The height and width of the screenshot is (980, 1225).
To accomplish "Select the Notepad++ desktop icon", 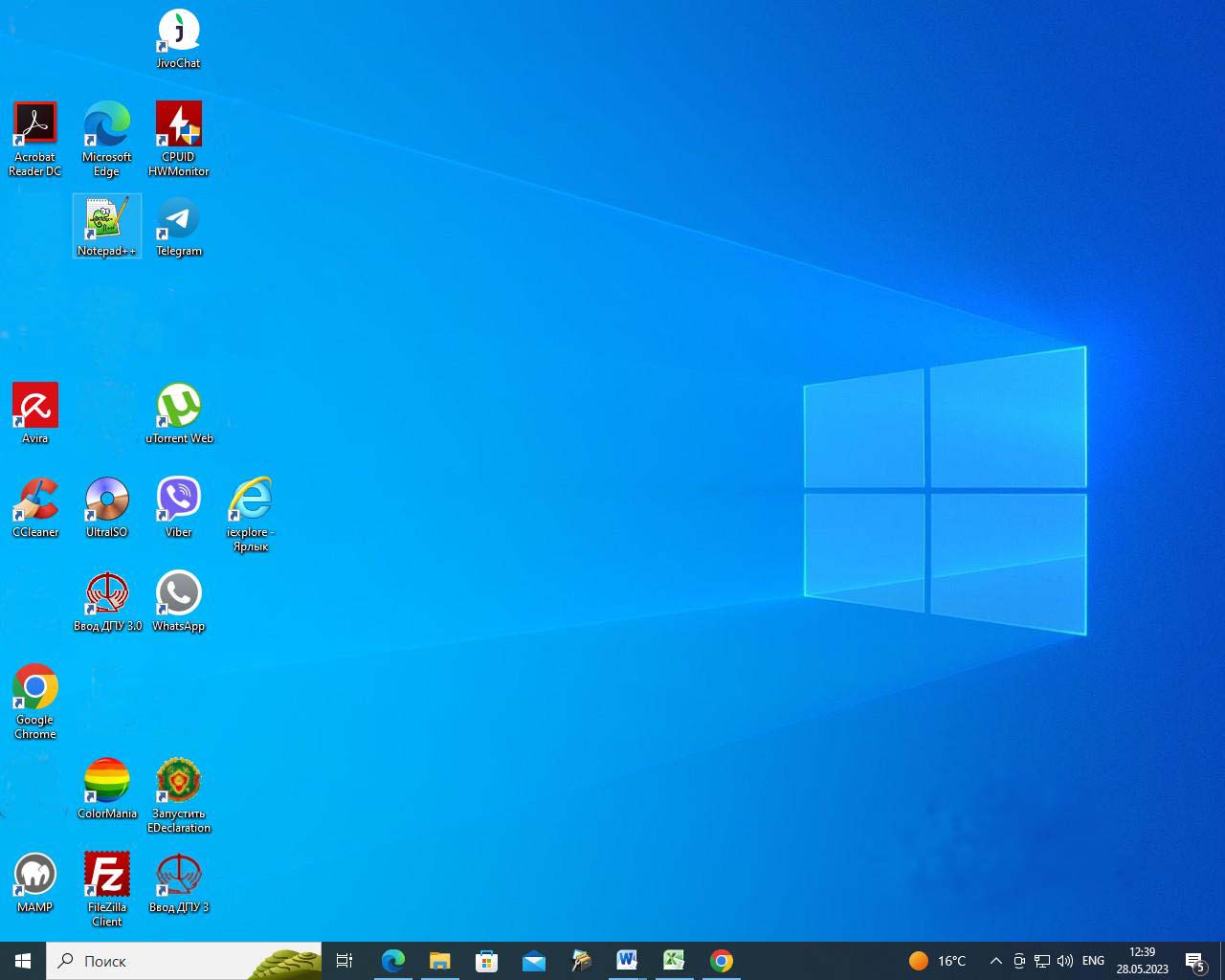I will point(107,219).
